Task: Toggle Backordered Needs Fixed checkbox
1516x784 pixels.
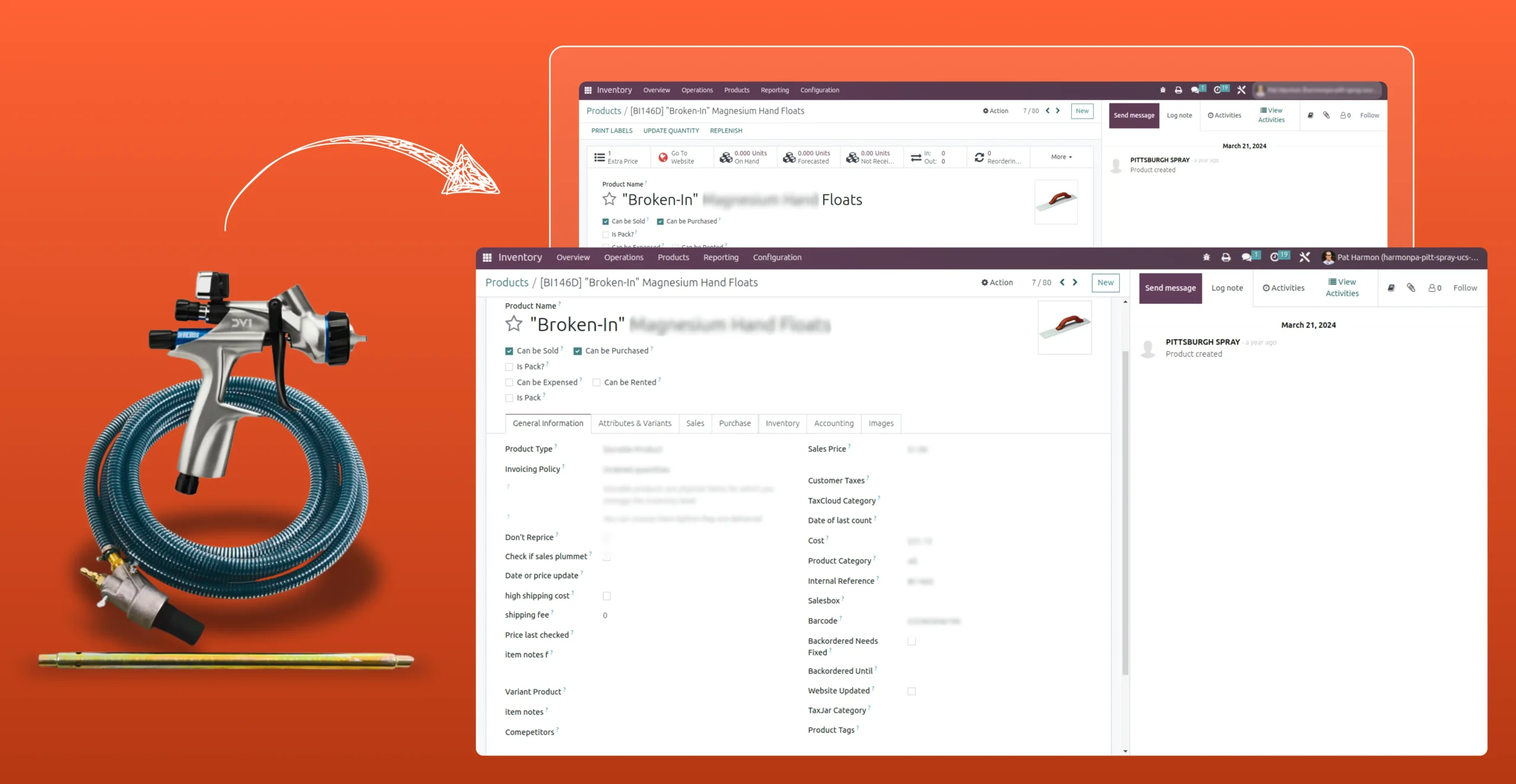Action: pos(911,641)
